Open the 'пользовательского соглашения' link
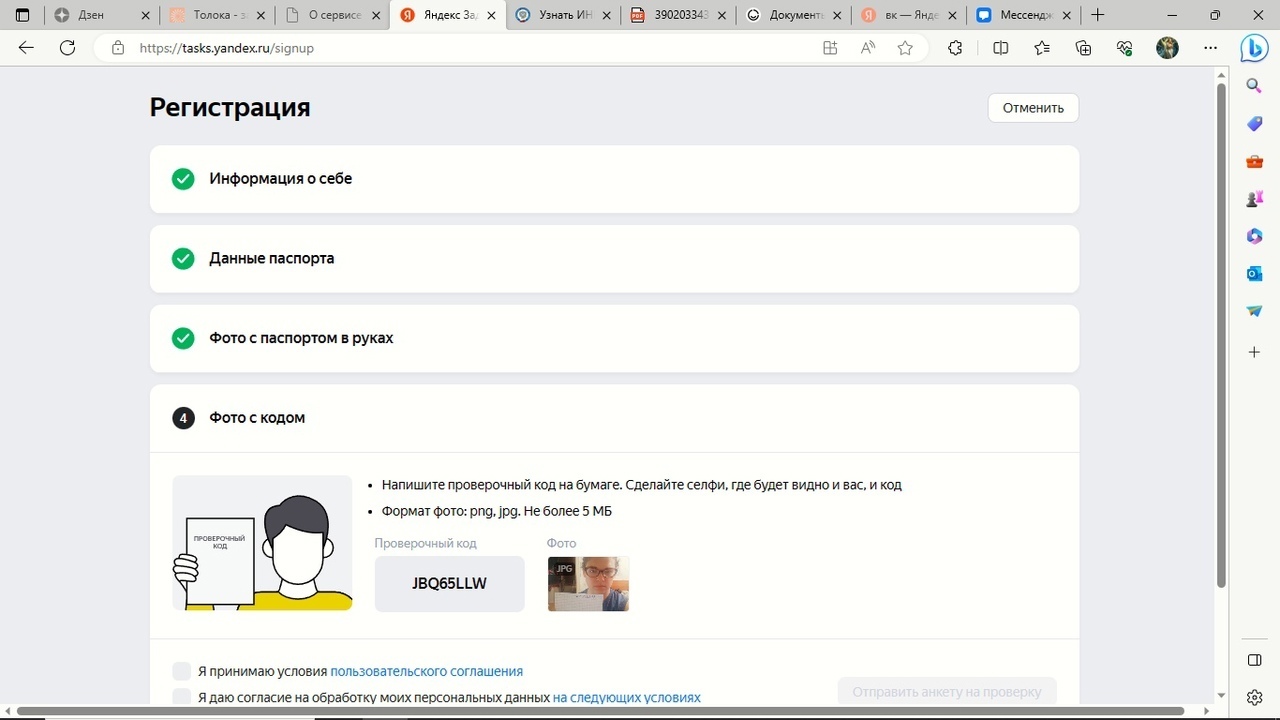Screen dimensions: 1280x720 [x=426, y=671]
